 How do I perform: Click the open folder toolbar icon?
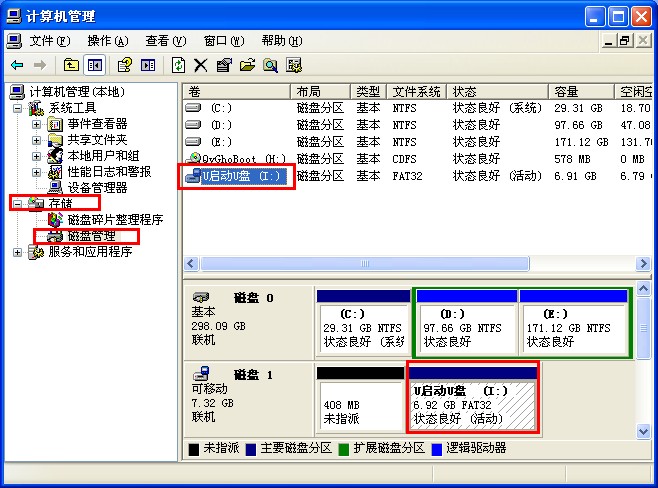tap(247, 65)
